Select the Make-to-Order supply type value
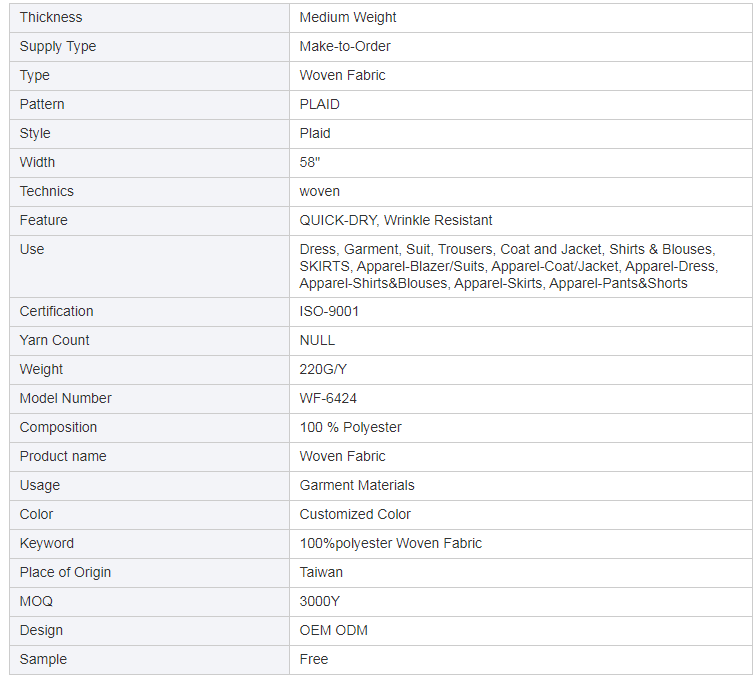Image resolution: width=755 pixels, height=683 pixels. point(345,47)
